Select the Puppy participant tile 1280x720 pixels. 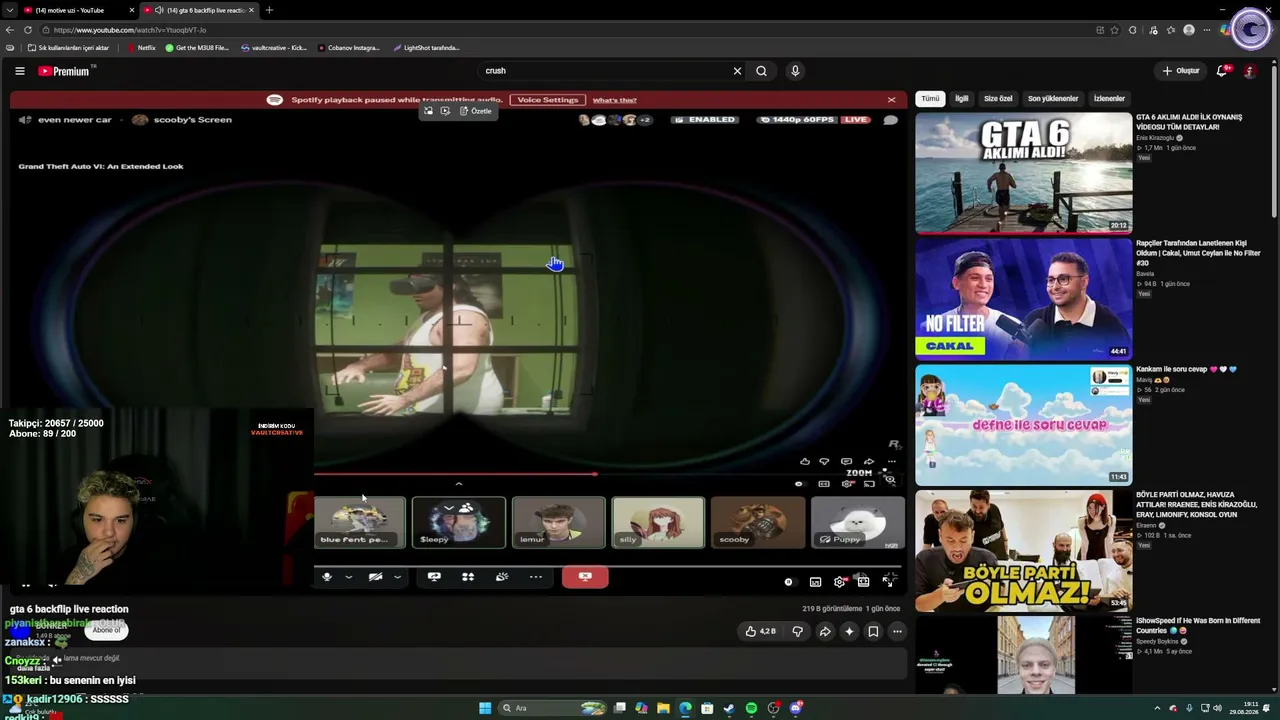coord(857,522)
